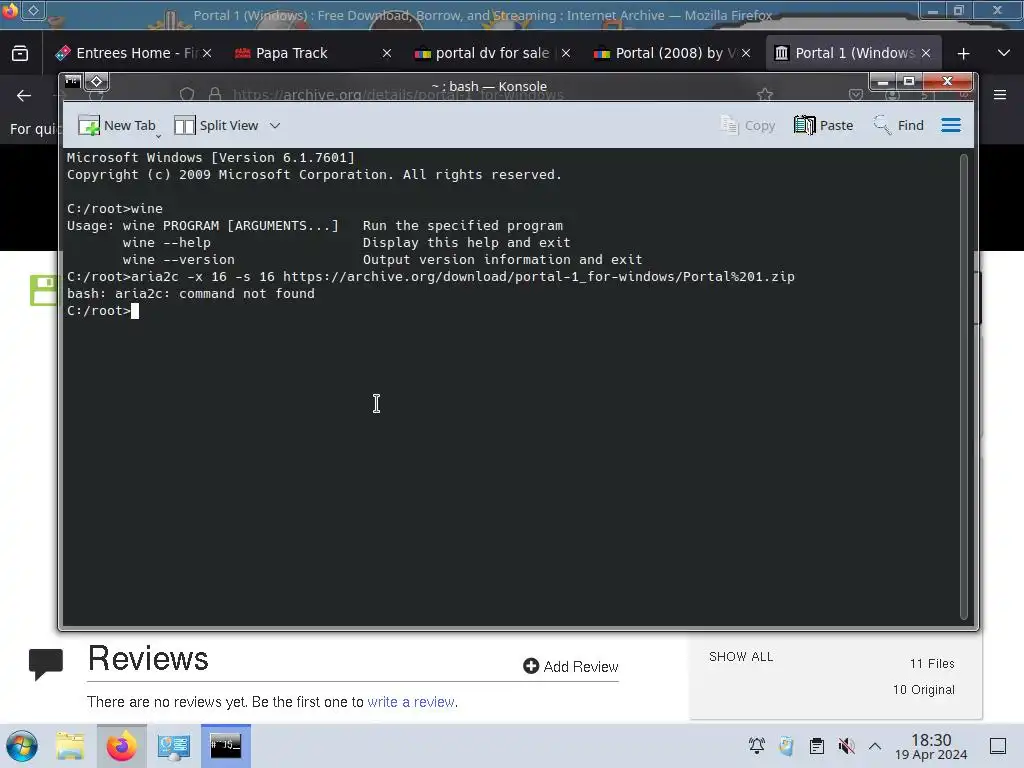Open system settings taskbar icon
Screen dimensions: 1024x768
click(x=174, y=746)
